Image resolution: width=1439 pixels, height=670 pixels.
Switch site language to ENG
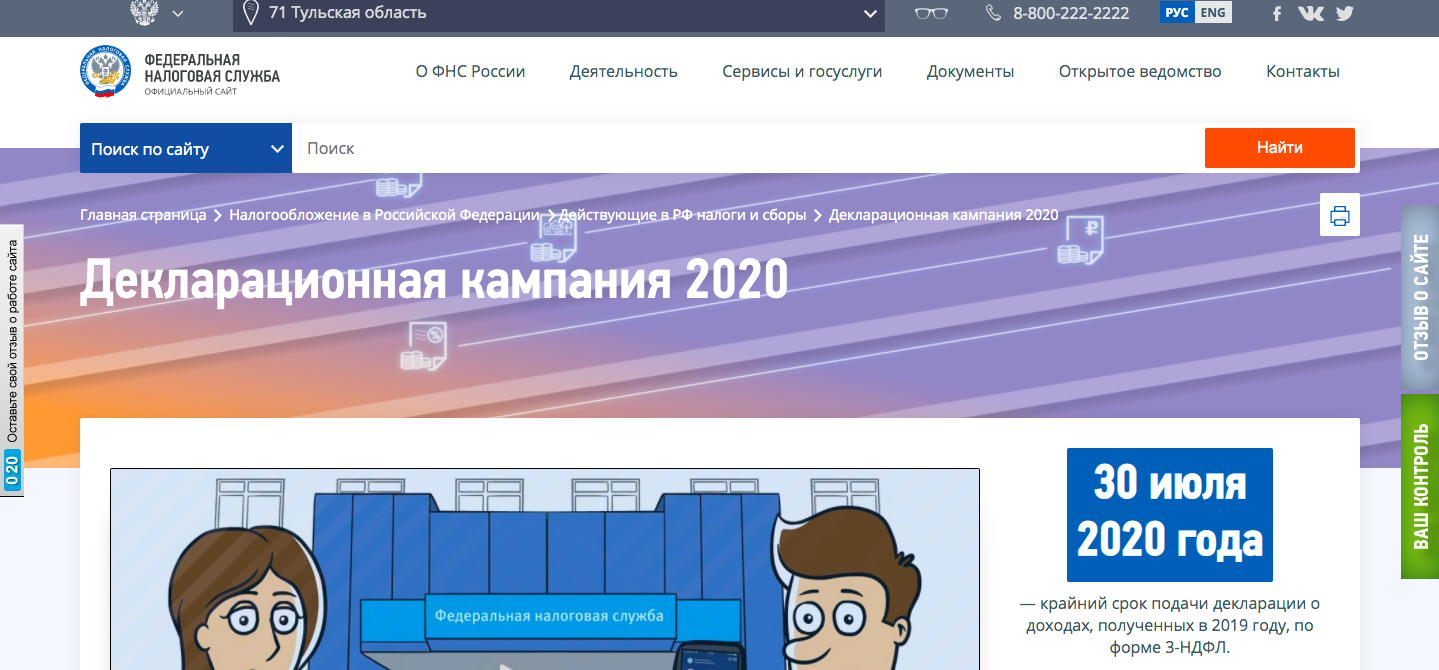pos(1213,13)
